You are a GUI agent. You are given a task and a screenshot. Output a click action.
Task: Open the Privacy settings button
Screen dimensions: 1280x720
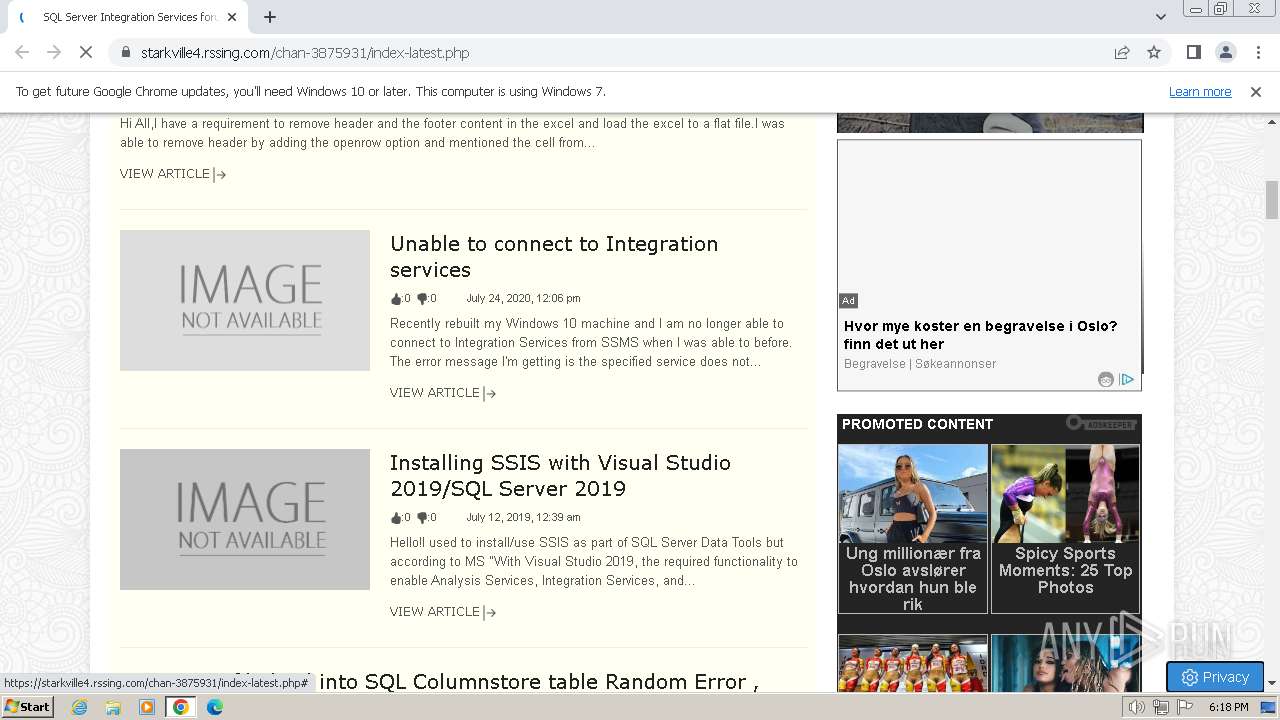pyautogui.click(x=1214, y=677)
